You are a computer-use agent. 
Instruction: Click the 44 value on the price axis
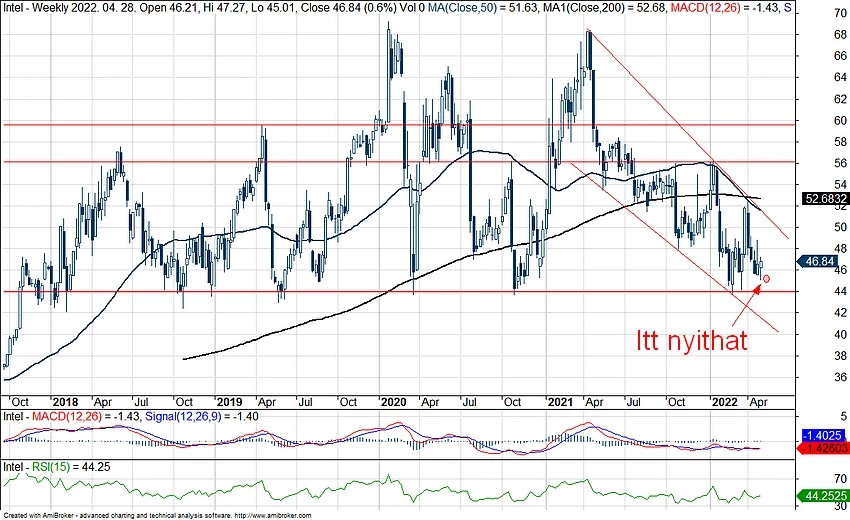point(840,291)
